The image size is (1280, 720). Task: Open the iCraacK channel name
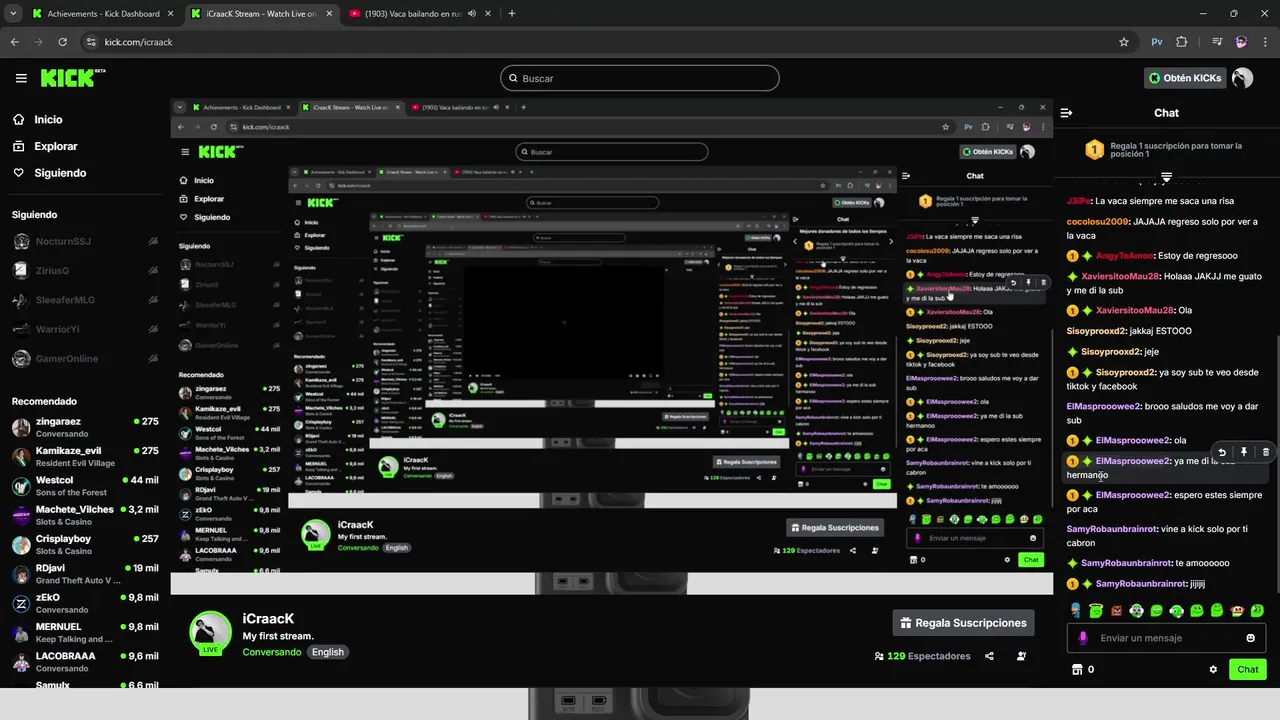pos(269,619)
